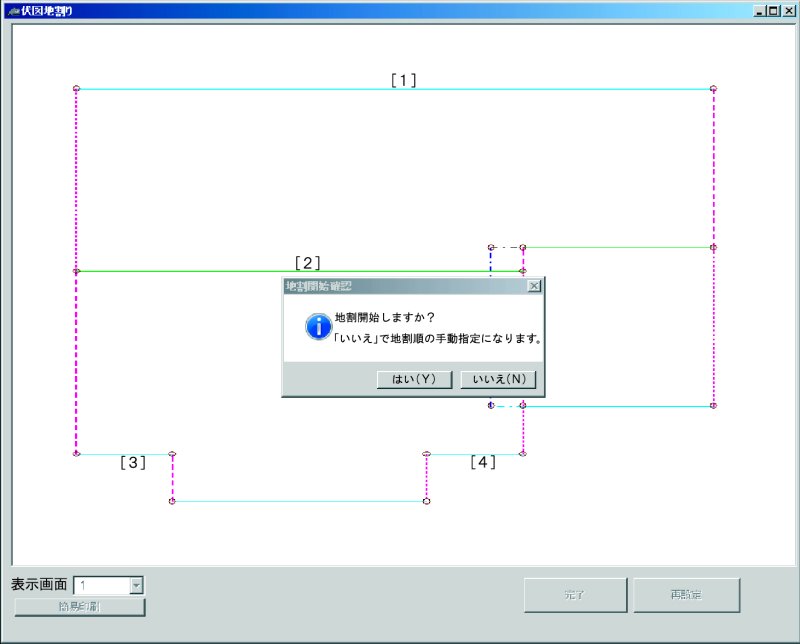Select the [4] label at lower right
Viewport: 800px width, 644px height.
coord(483,462)
